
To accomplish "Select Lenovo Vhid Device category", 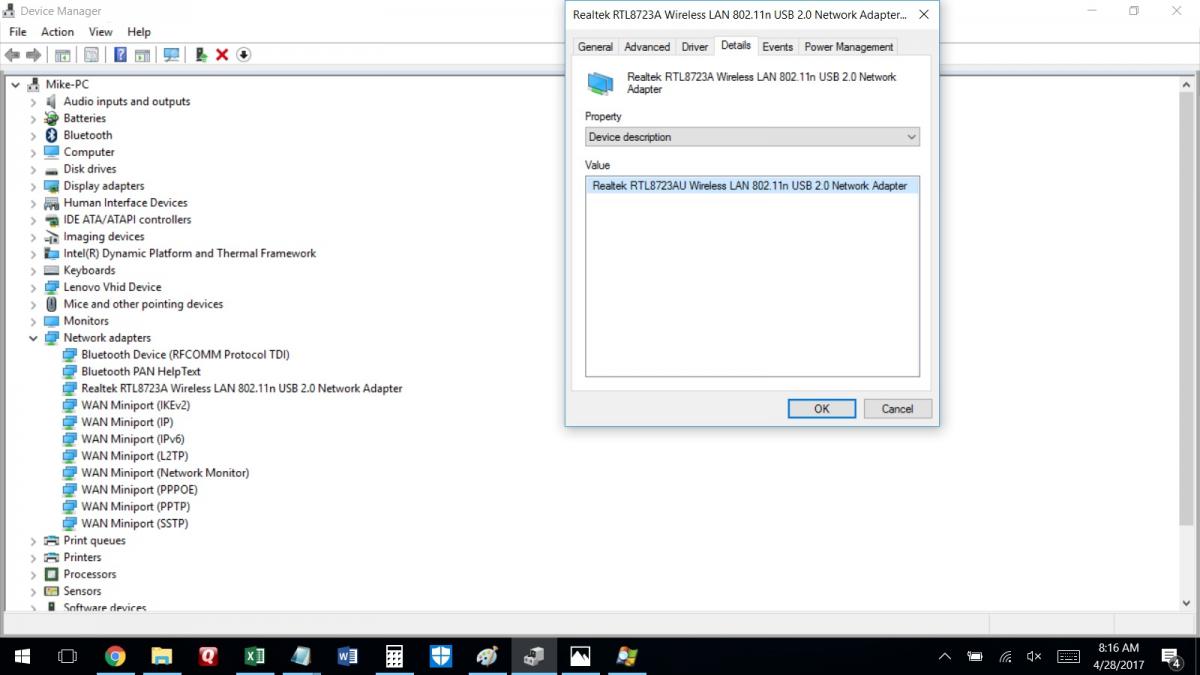I will [112, 287].
